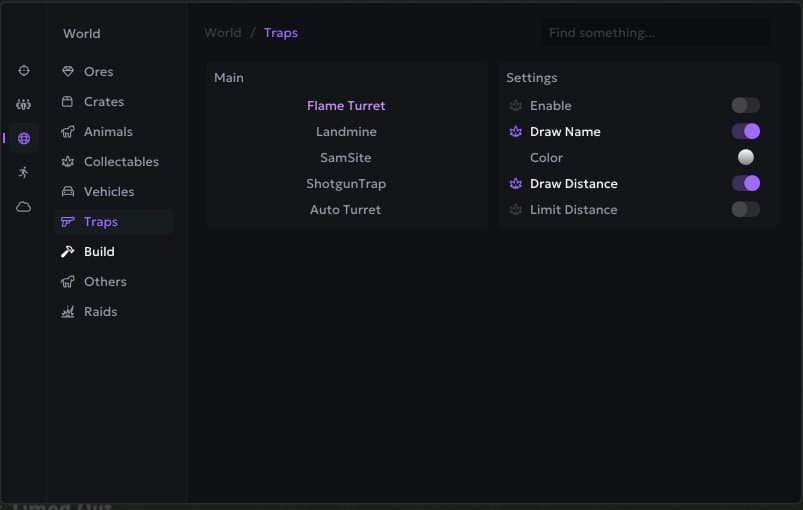Open the players group icon tab

pyautogui.click(x=24, y=105)
